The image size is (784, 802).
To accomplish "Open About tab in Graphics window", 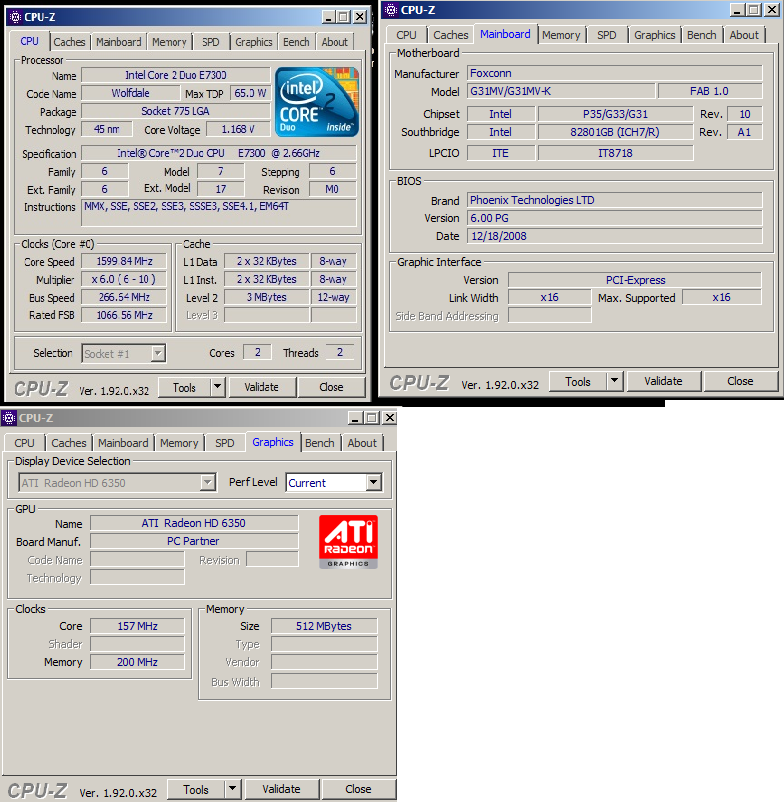I will pyautogui.click(x=362, y=443).
